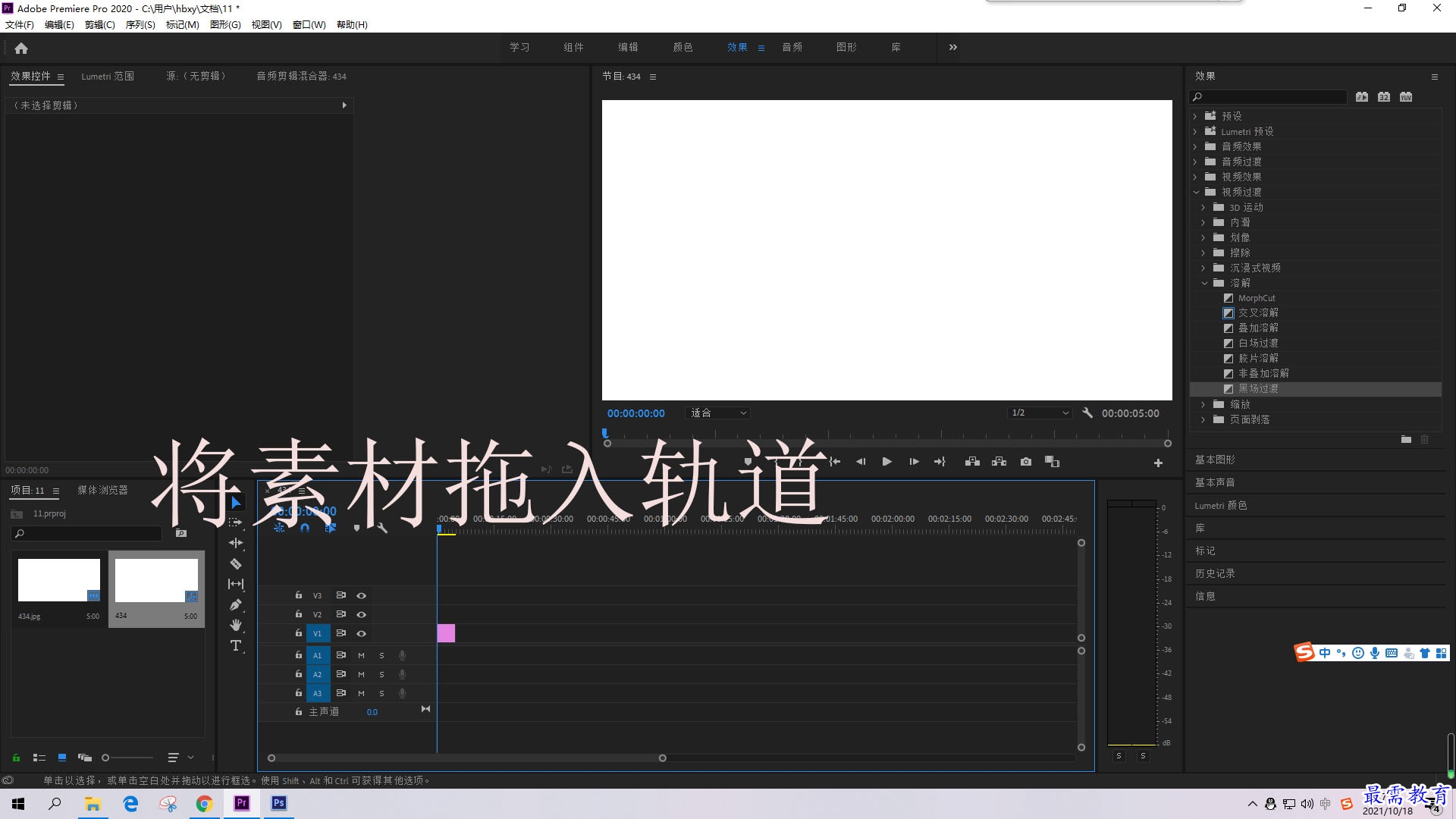
Task: Toggle V2 track output eye
Action: [x=361, y=615]
